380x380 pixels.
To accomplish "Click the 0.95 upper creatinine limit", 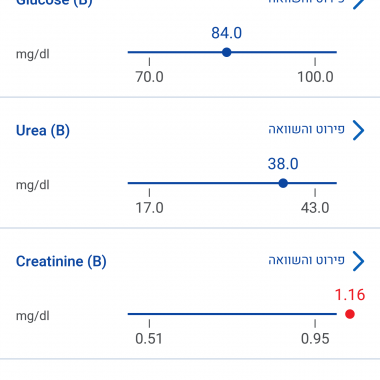I will [x=315, y=339].
